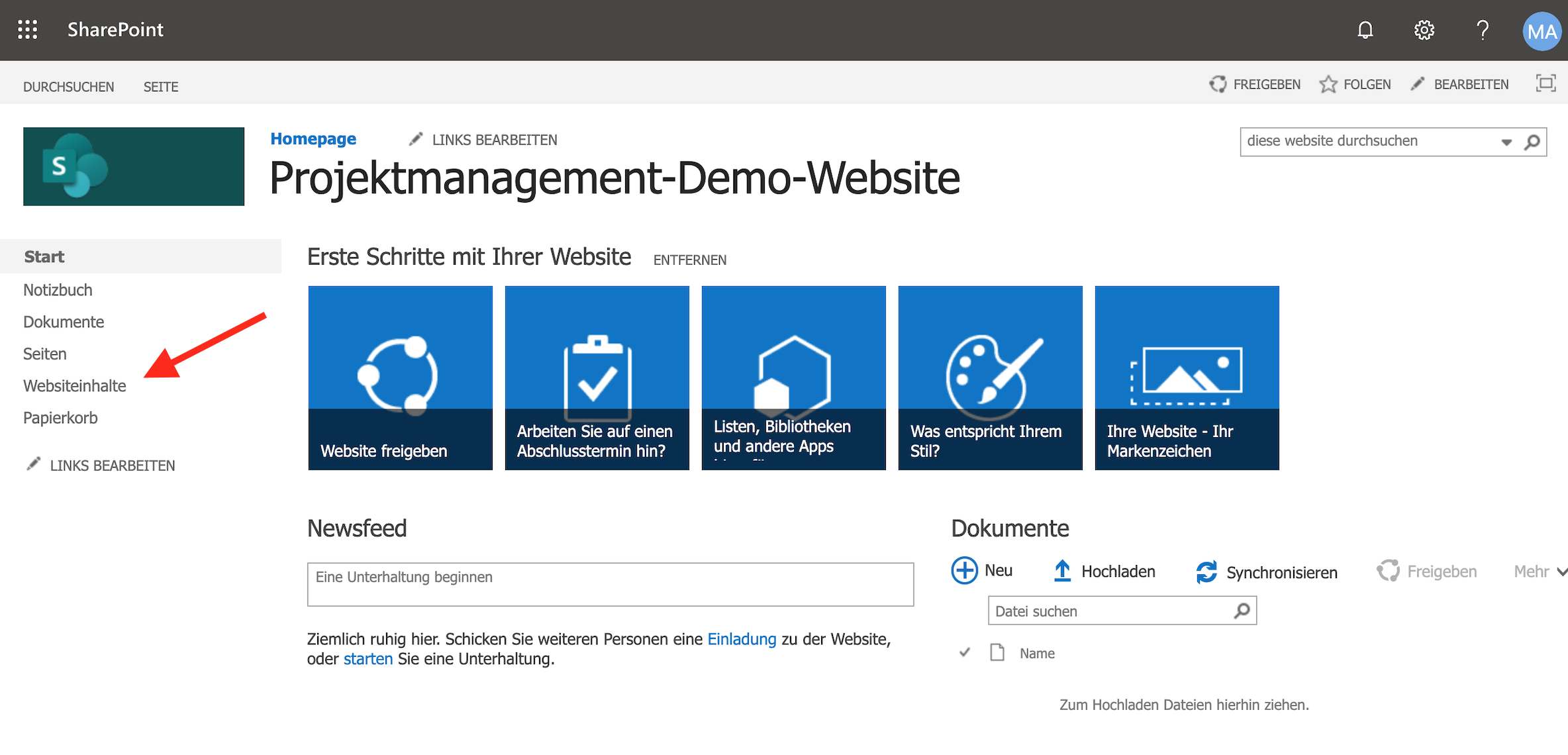Follow the site with the FOLGEN star

[x=1355, y=84]
